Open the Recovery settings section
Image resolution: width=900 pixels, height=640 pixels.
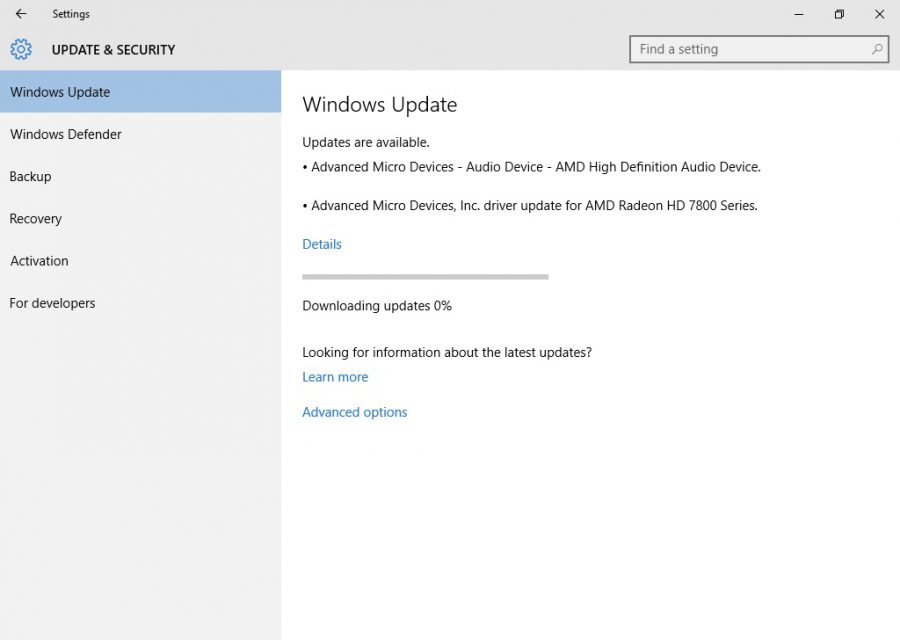coord(35,218)
